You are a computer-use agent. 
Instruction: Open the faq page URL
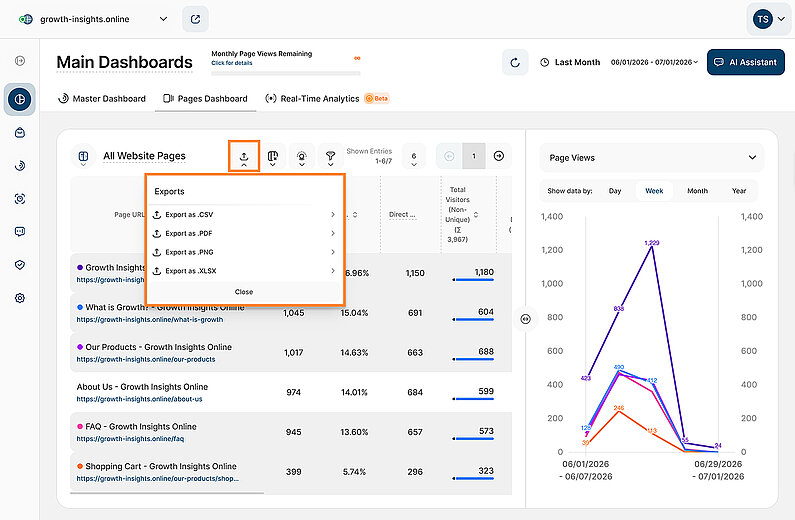tap(130, 439)
